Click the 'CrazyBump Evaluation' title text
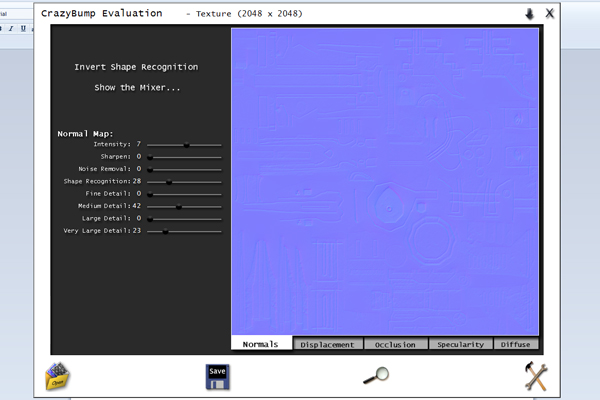The image size is (600, 400). pos(102,13)
